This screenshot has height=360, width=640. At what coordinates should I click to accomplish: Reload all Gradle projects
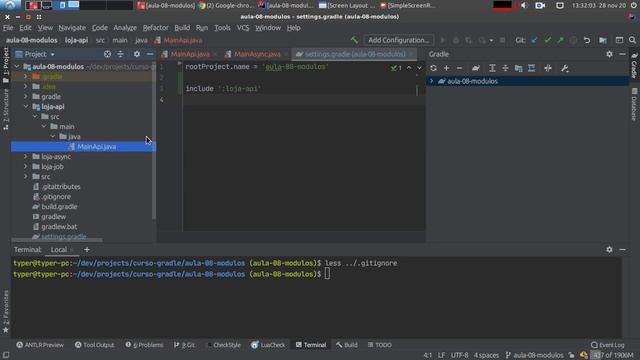pos(433,68)
